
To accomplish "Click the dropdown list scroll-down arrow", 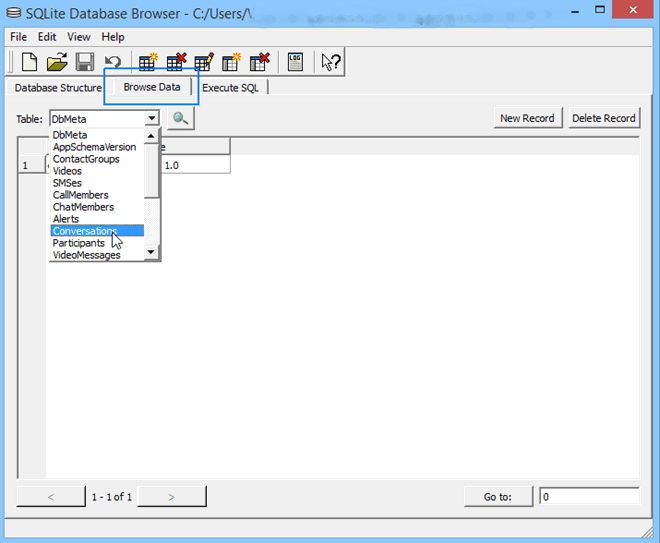I will tap(151, 252).
